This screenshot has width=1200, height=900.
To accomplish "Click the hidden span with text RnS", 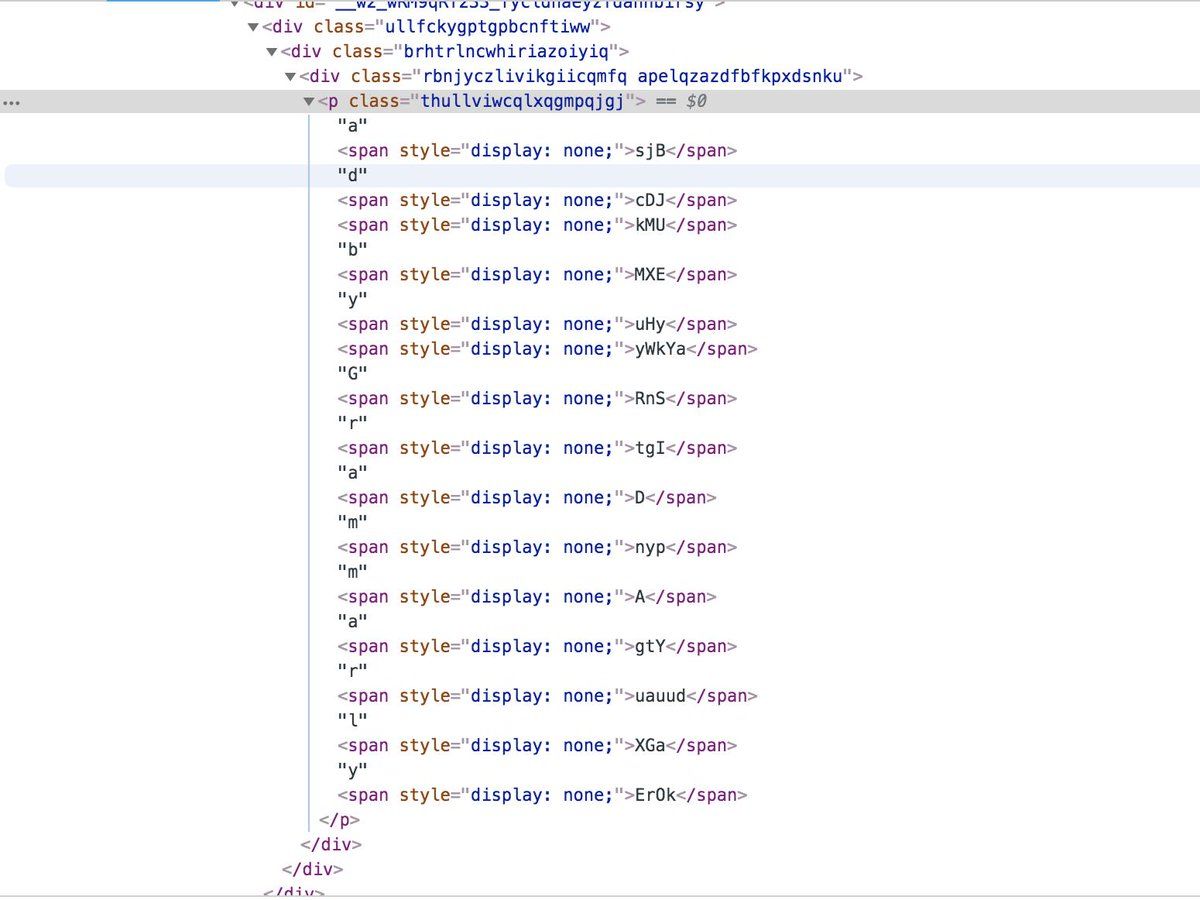I will coord(537,399).
